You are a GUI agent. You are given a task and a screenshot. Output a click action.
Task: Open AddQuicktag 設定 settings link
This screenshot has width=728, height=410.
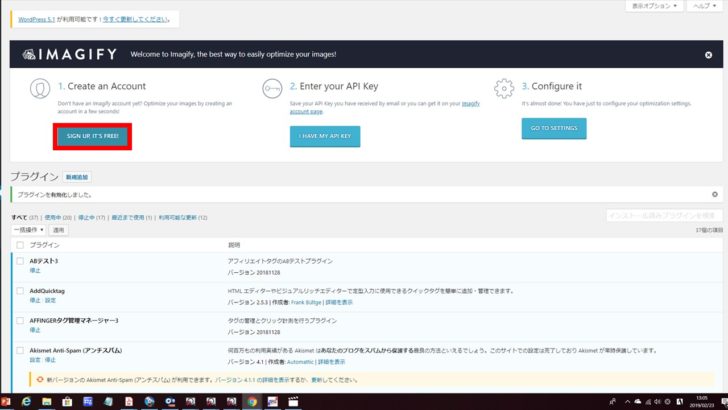click(x=50, y=300)
